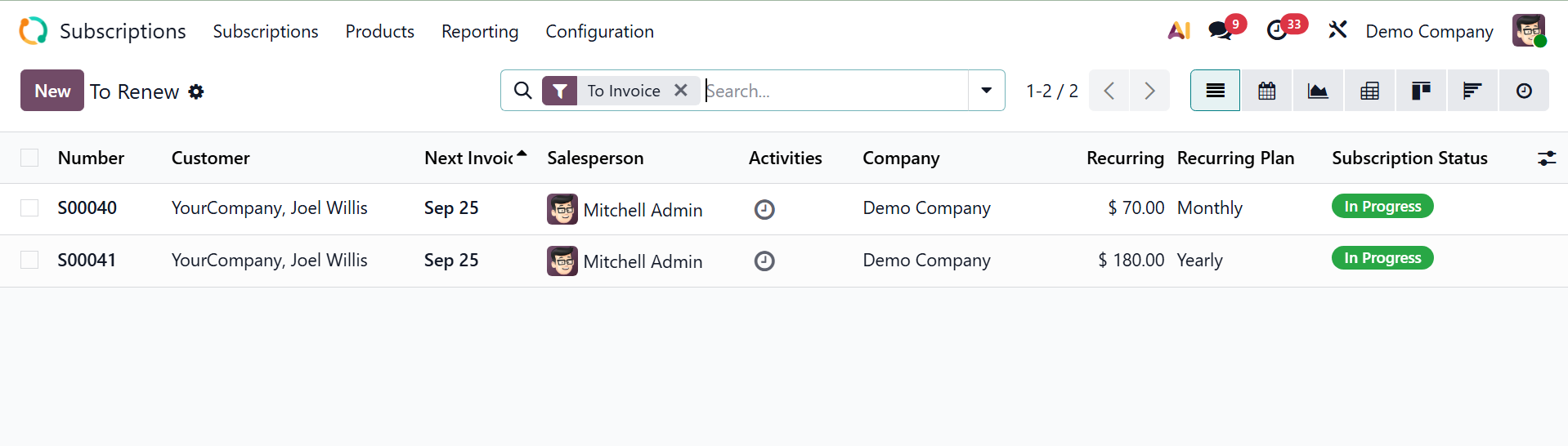Viewport: 1568px width, 446px height.
Task: Remove the To Invoice filter
Action: coord(681,91)
